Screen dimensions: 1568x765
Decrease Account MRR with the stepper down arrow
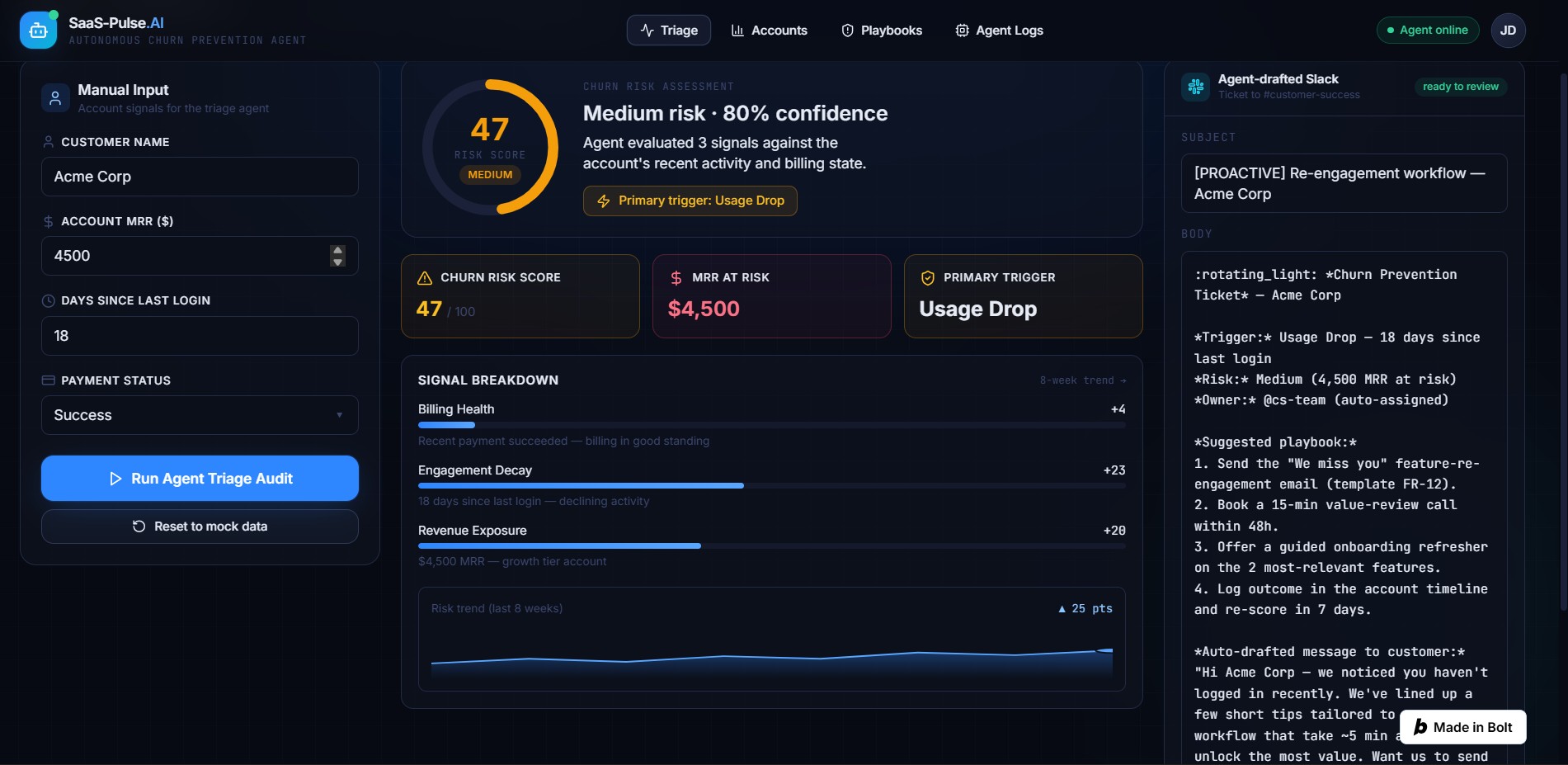click(337, 262)
